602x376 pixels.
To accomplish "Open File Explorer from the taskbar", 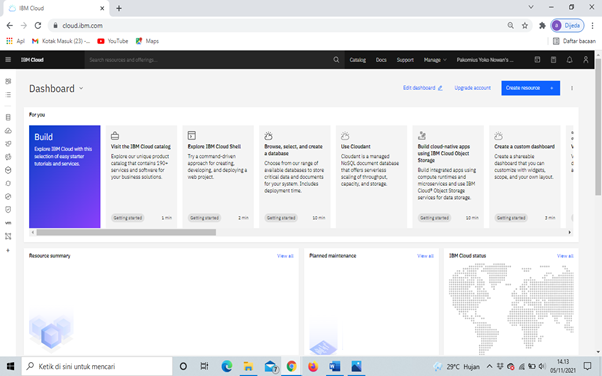I will coord(248,366).
